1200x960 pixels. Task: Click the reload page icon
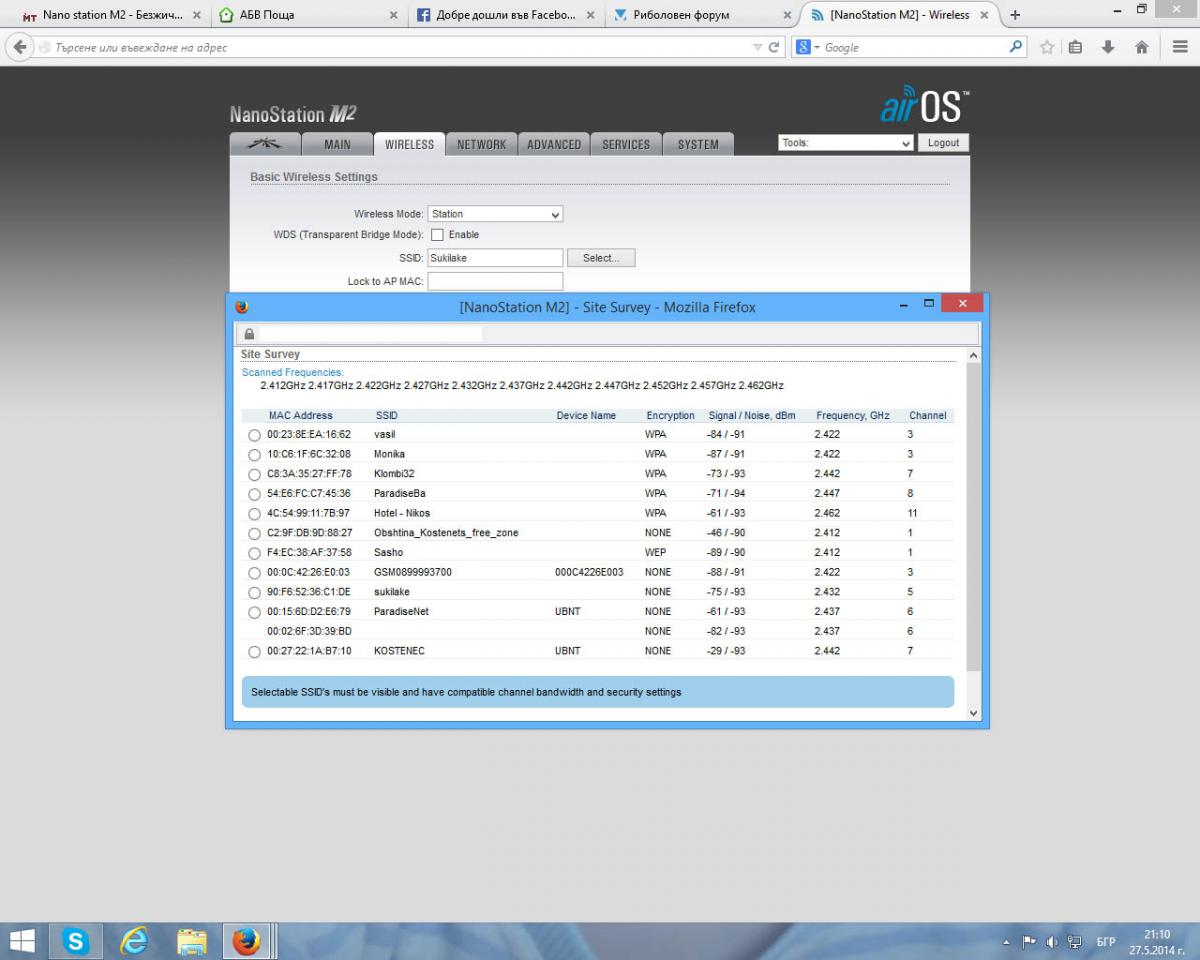click(x=774, y=47)
